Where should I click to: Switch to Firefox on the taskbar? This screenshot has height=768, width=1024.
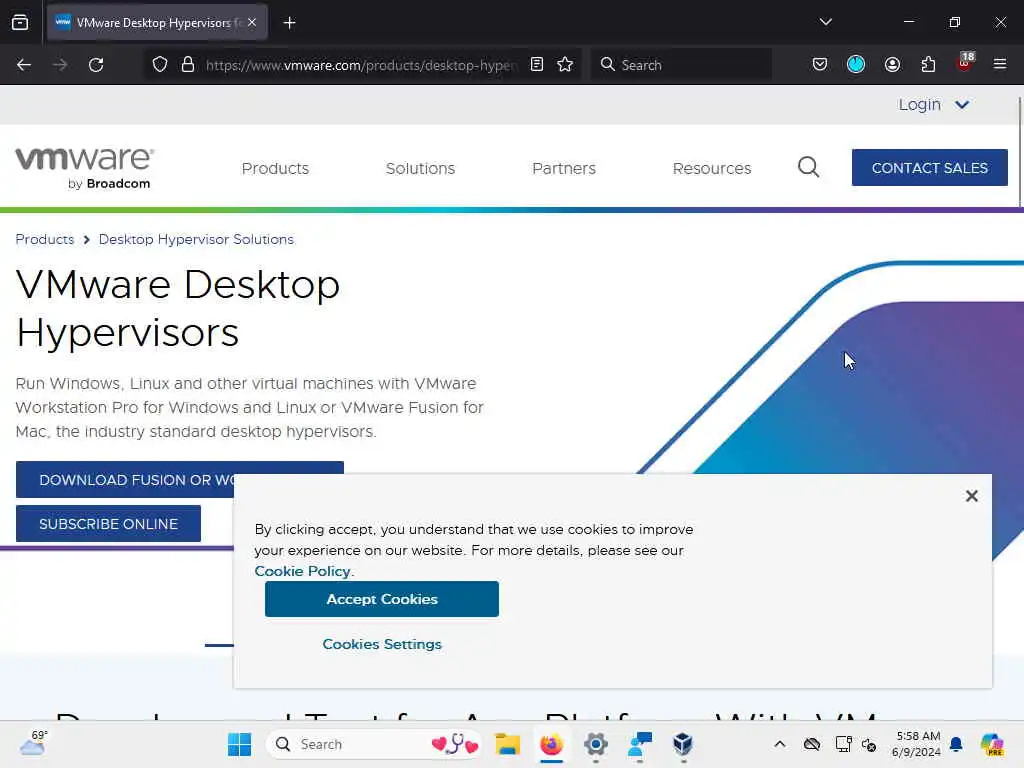(x=552, y=744)
